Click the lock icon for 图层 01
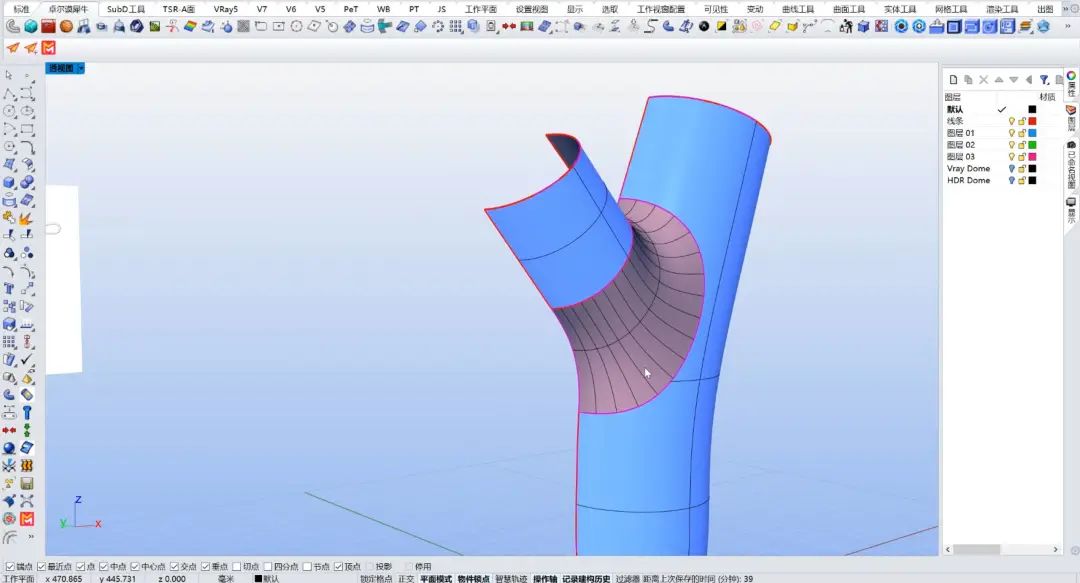 click(x=1022, y=133)
